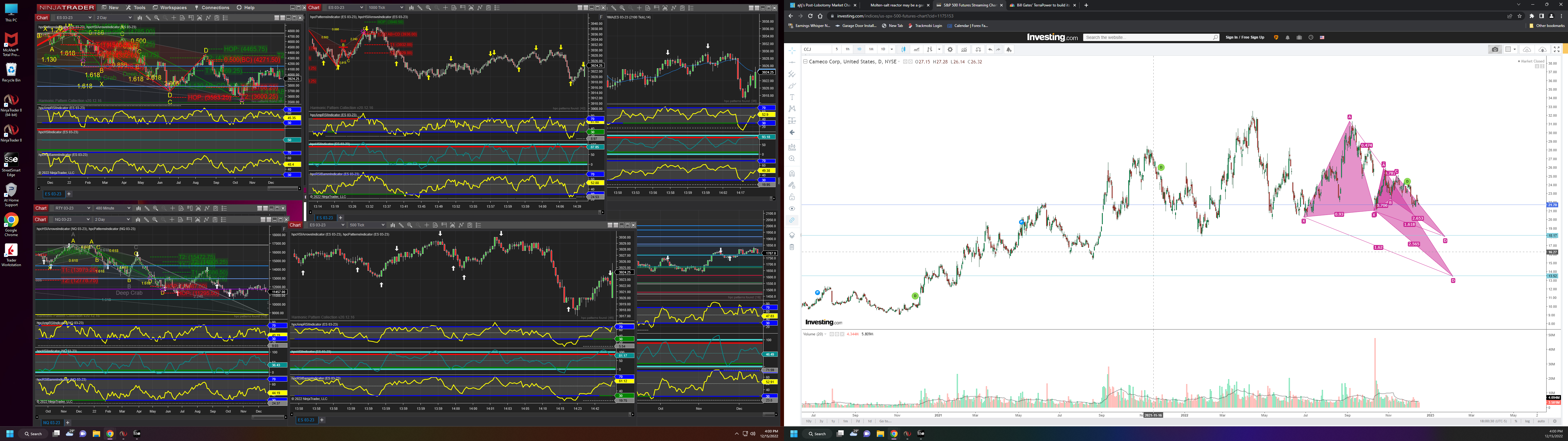The width and height of the screenshot is (1568, 441).
Task: Select candlestick chart type icon
Action: click(x=903, y=49)
